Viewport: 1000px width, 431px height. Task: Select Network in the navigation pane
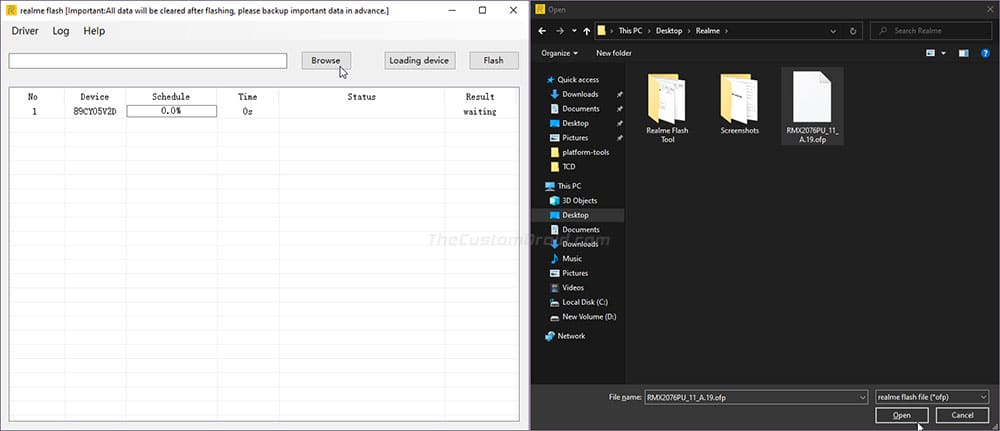(571, 336)
